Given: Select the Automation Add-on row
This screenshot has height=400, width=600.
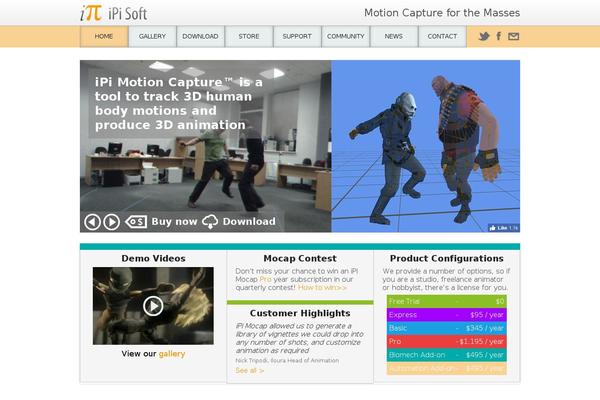Looking at the screenshot, I should click(447, 368).
